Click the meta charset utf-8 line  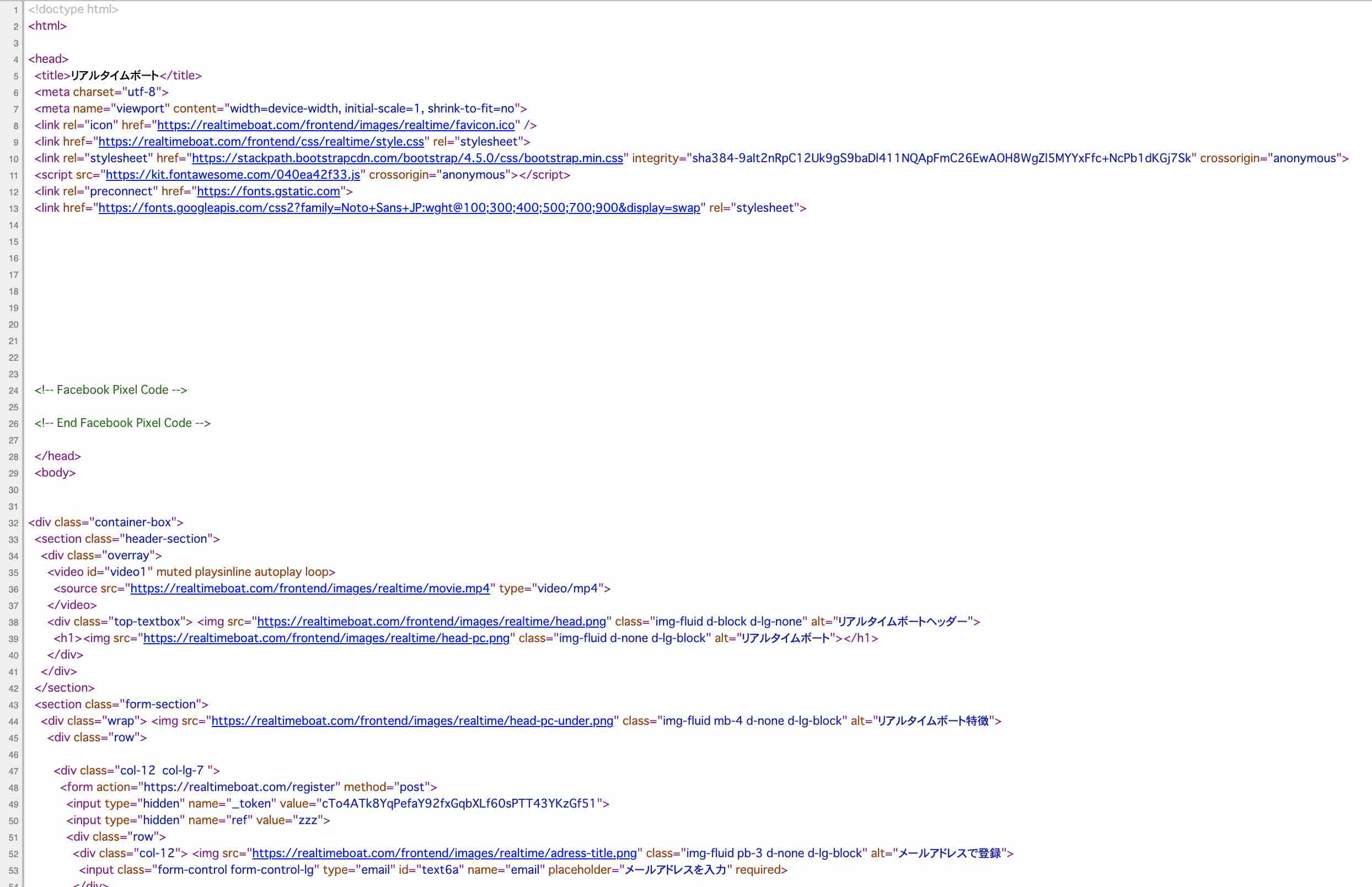pyautogui.click(x=101, y=92)
